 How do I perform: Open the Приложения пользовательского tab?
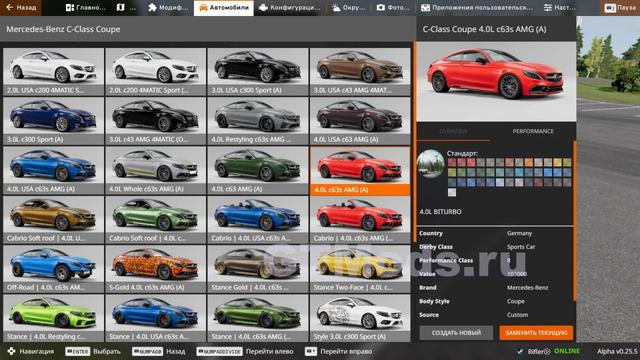pyautogui.click(x=476, y=7)
